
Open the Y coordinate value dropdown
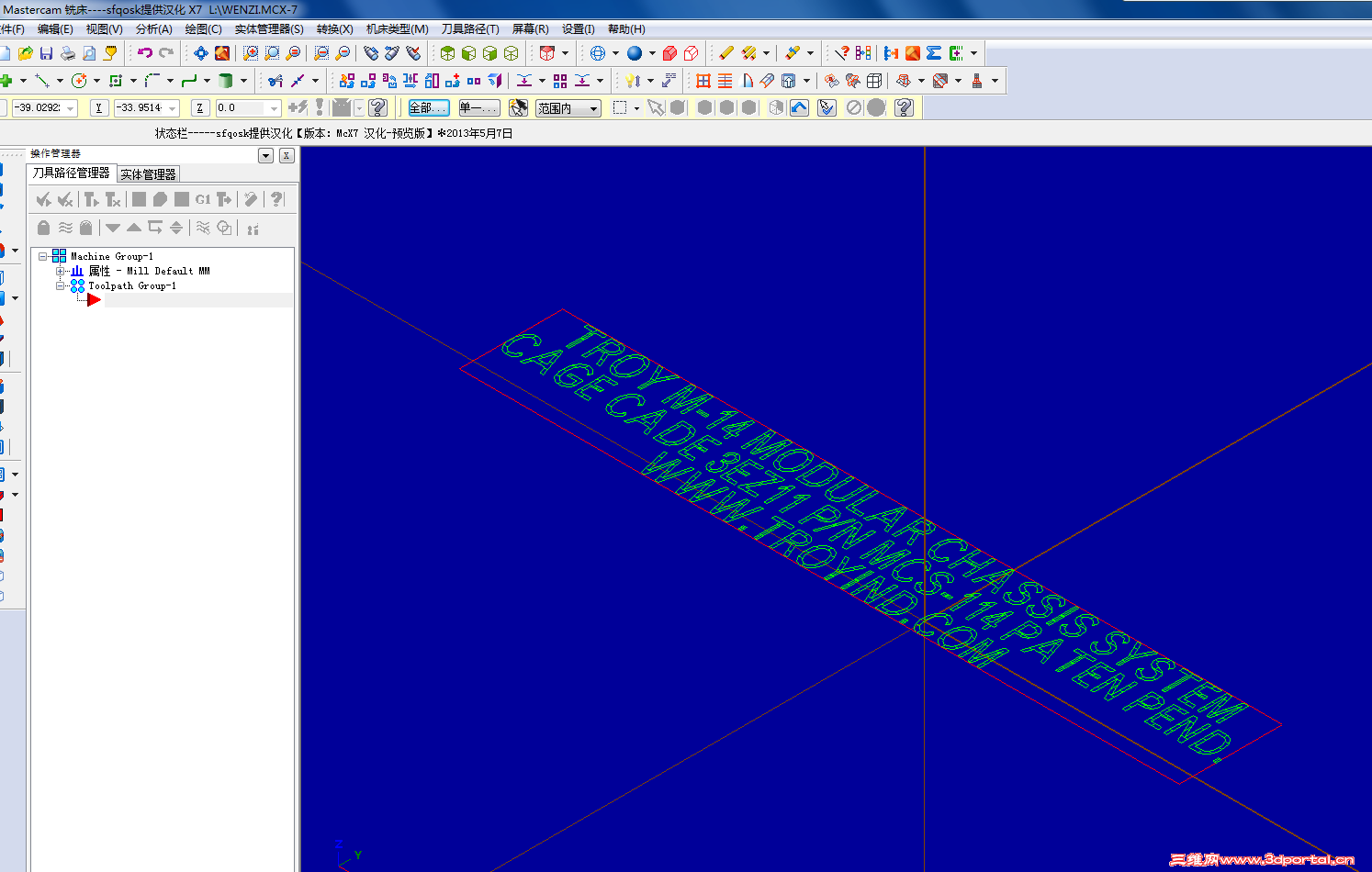click(x=173, y=108)
